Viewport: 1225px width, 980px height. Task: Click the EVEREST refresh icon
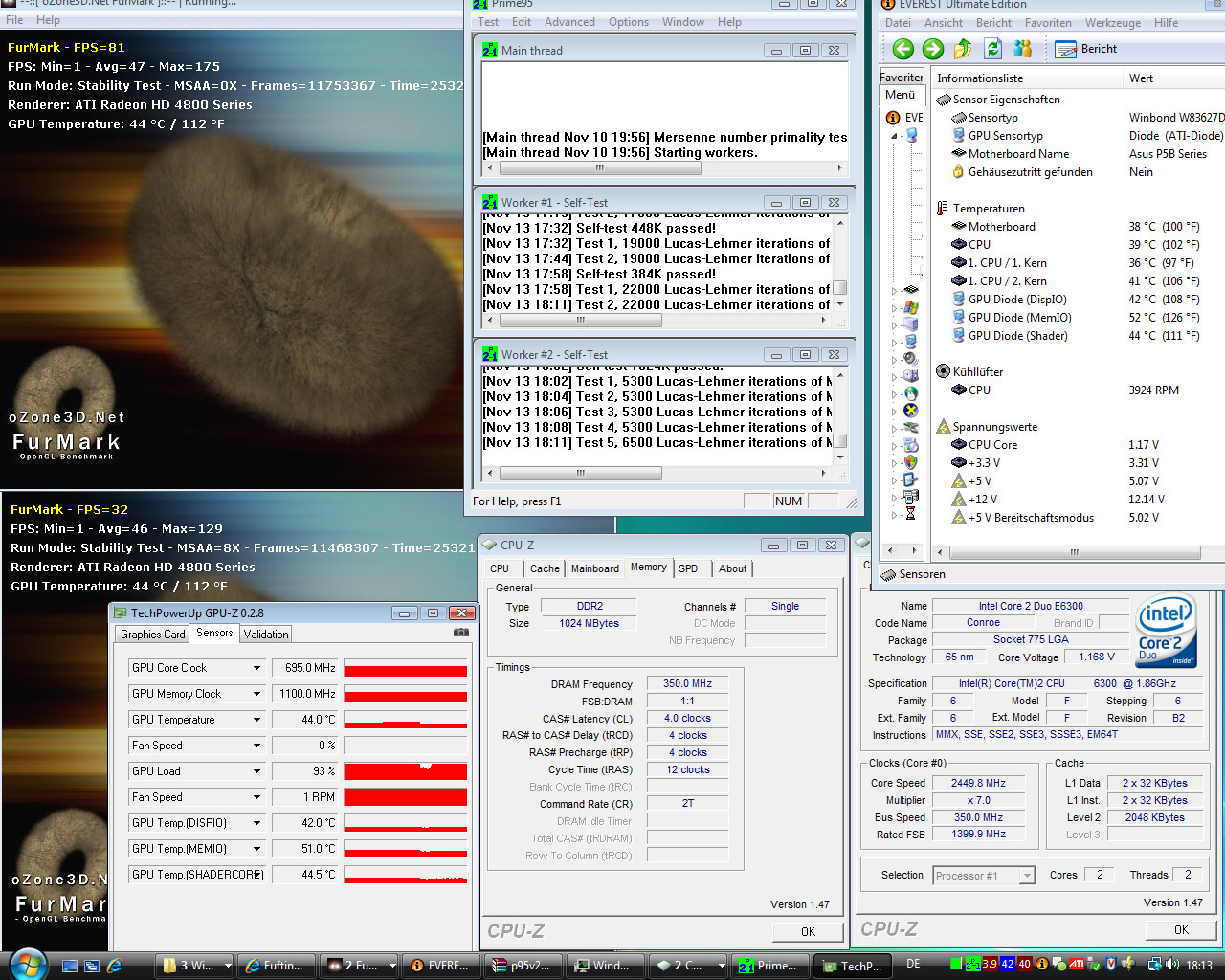[x=993, y=49]
